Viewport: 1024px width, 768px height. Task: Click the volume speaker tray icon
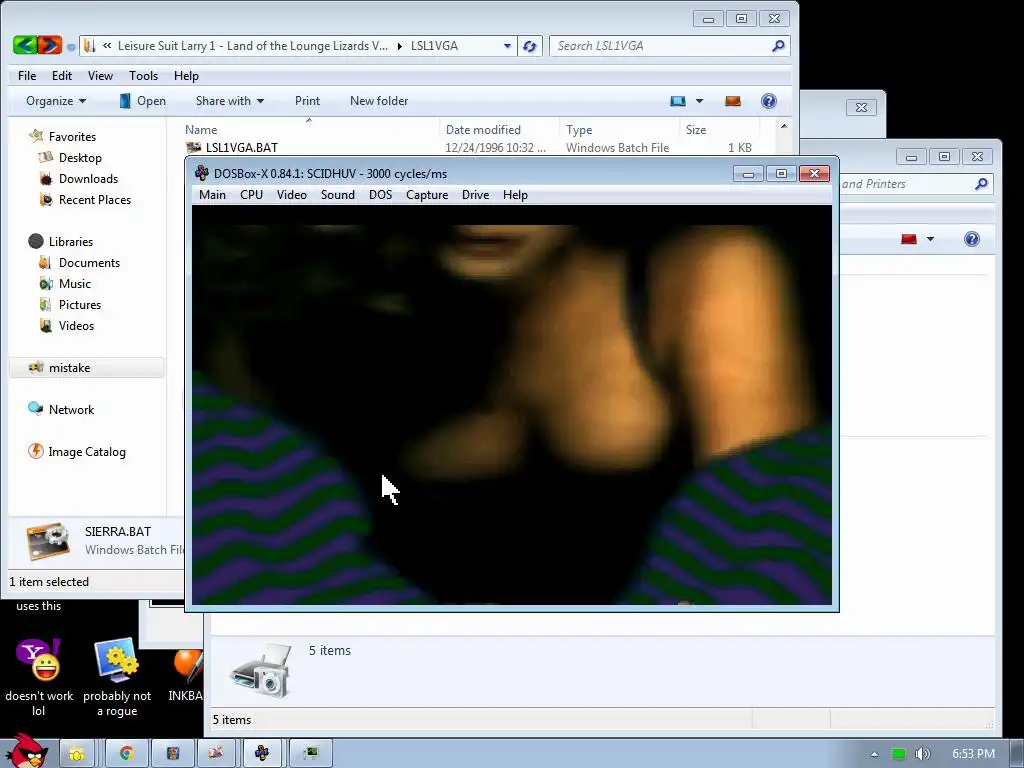922,754
